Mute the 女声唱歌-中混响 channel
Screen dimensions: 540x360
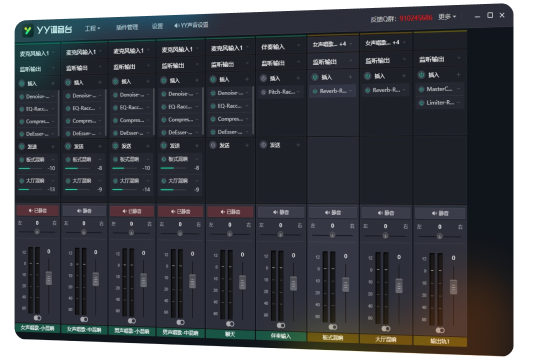pyautogui.click(x=84, y=210)
